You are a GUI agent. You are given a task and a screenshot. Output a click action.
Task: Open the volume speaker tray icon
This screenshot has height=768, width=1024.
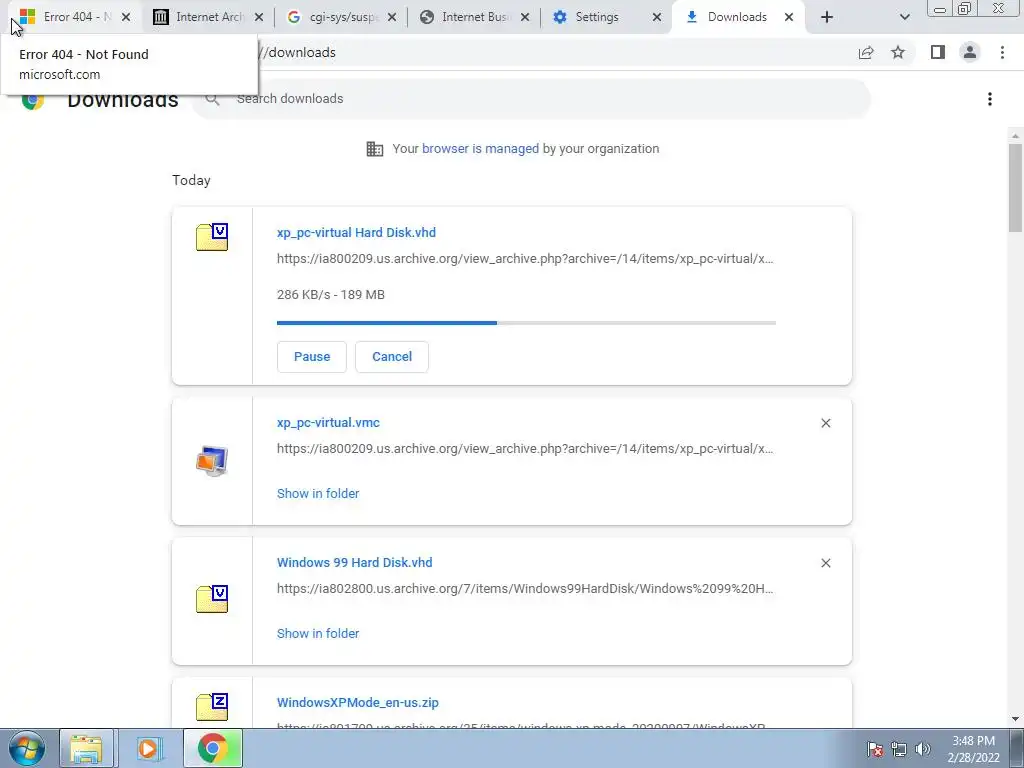click(923, 749)
